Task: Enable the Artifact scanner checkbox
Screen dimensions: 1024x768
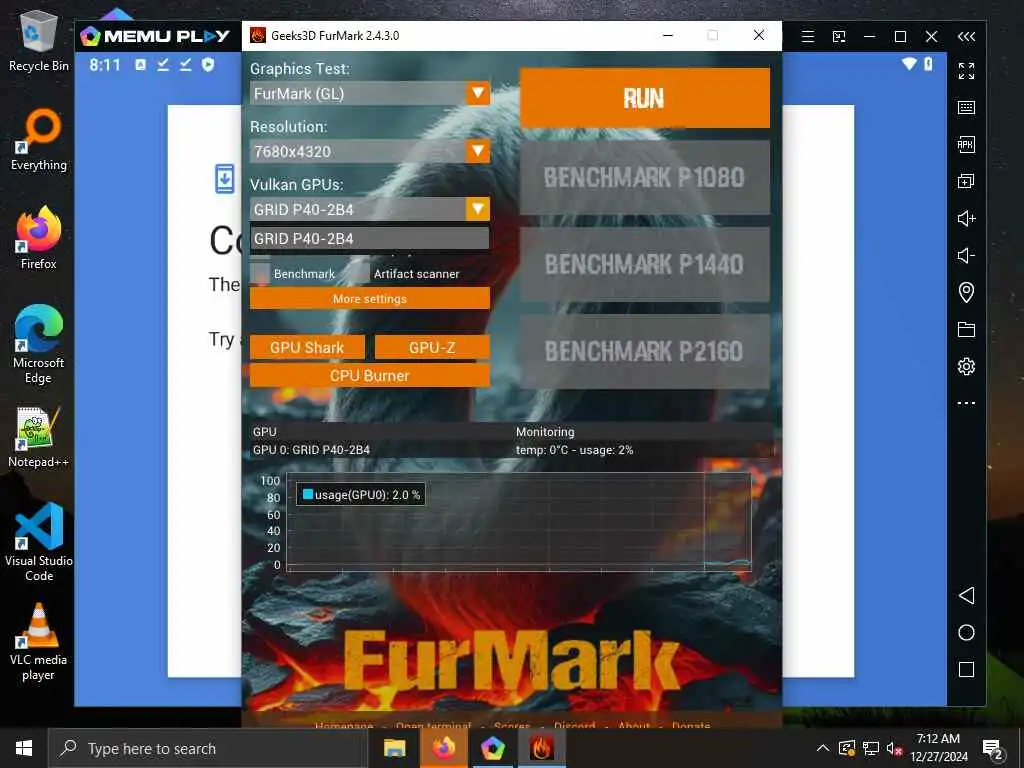Action: pos(360,274)
